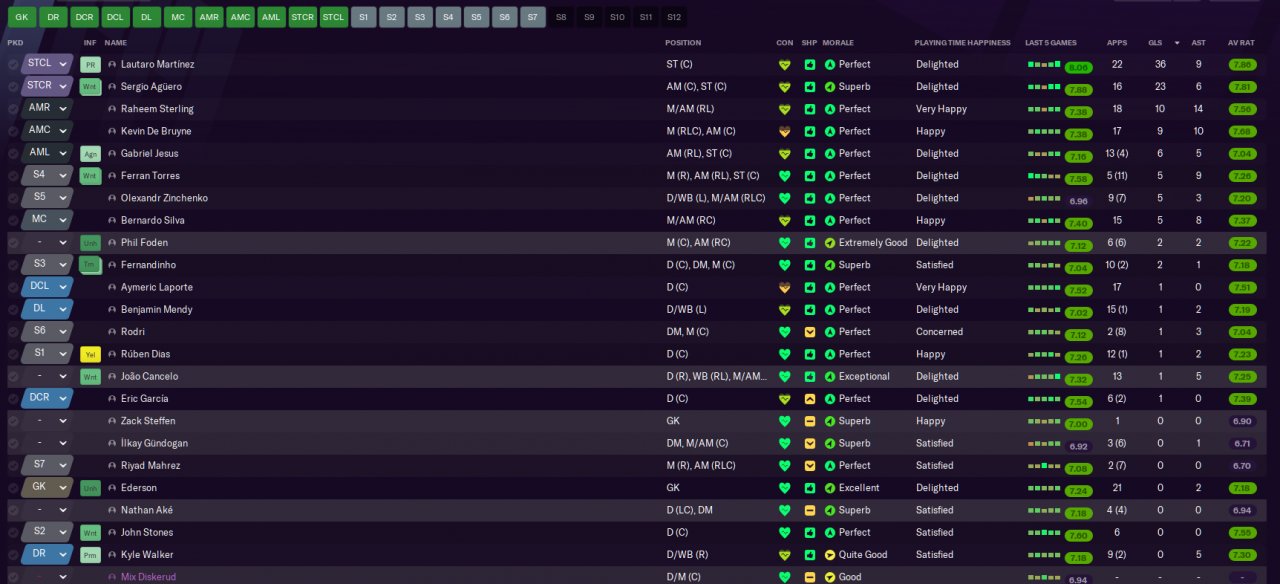Click the condition heart icon for Aymeric Laporte
1280x584 pixels.
tap(785, 287)
